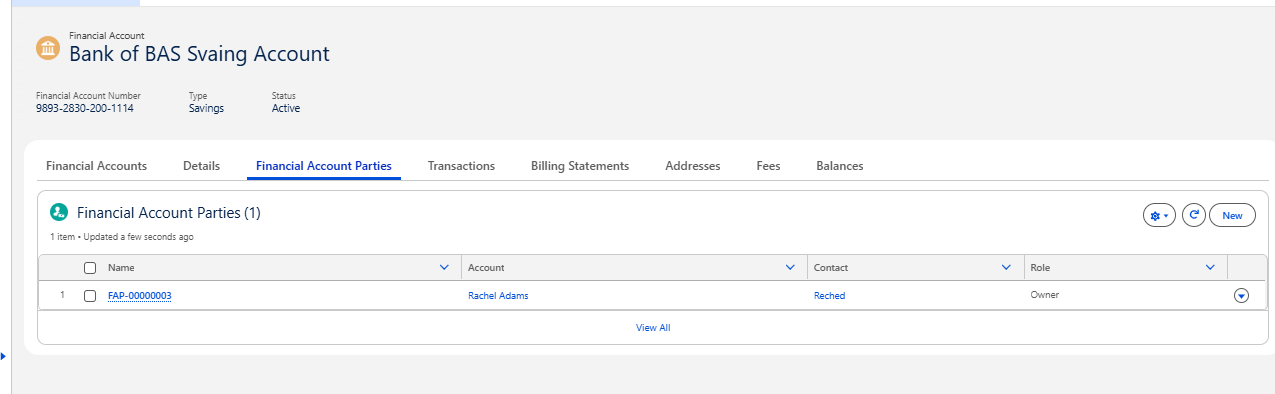Open the Addresses tab
Image resolution: width=1275 pixels, height=394 pixels.
coord(693,166)
